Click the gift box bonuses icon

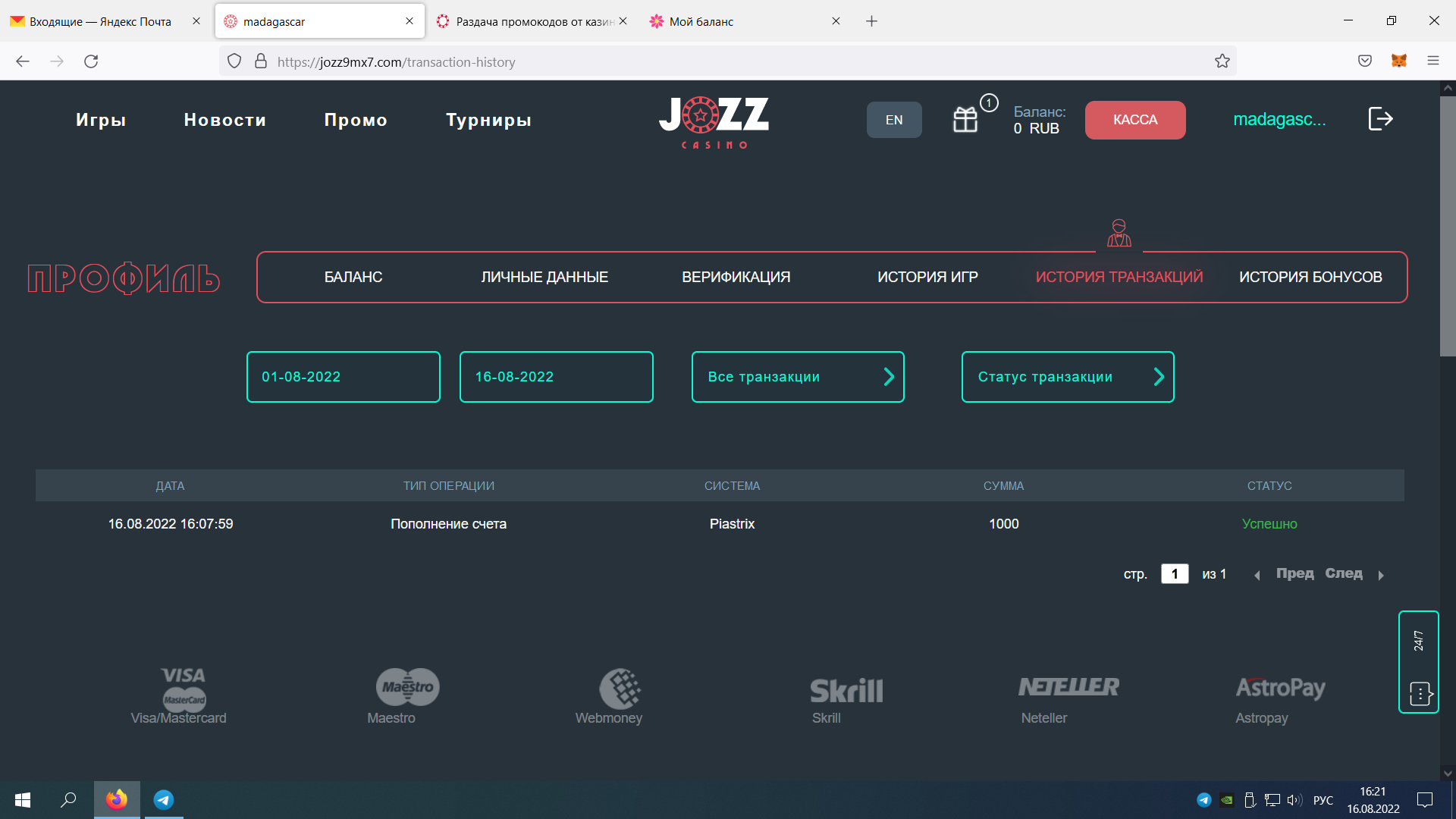[x=965, y=119]
